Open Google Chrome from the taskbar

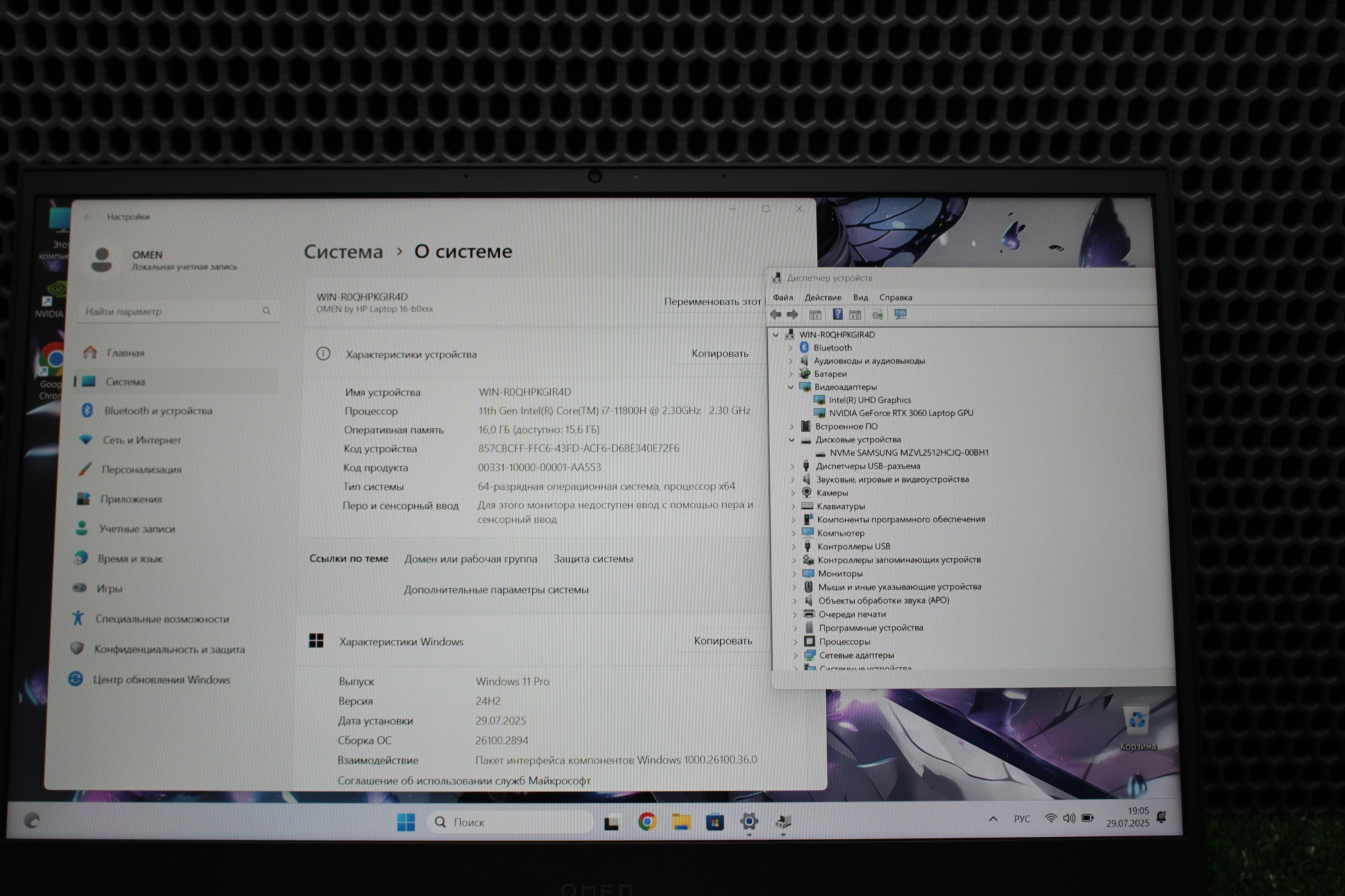click(647, 821)
